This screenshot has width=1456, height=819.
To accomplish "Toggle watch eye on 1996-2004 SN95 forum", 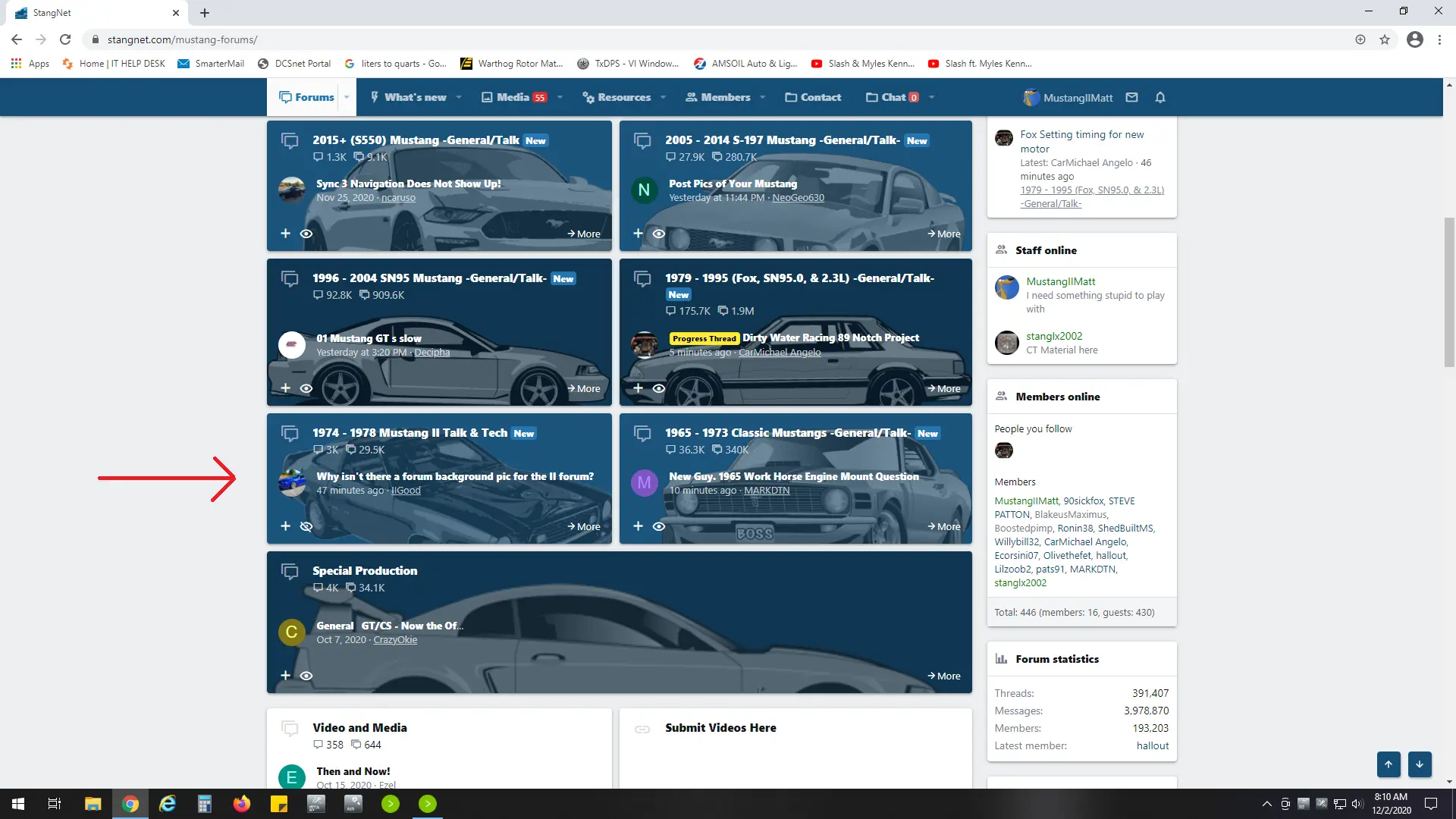I will (306, 388).
